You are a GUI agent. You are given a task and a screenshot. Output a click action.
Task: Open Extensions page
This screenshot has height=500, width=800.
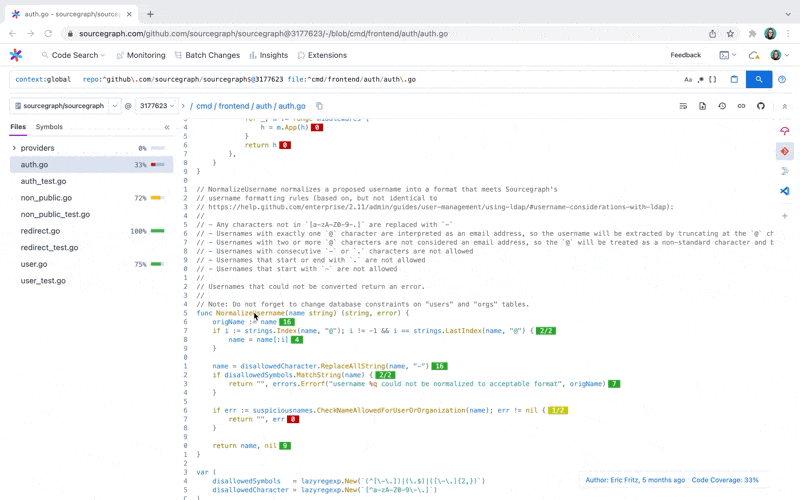322,55
